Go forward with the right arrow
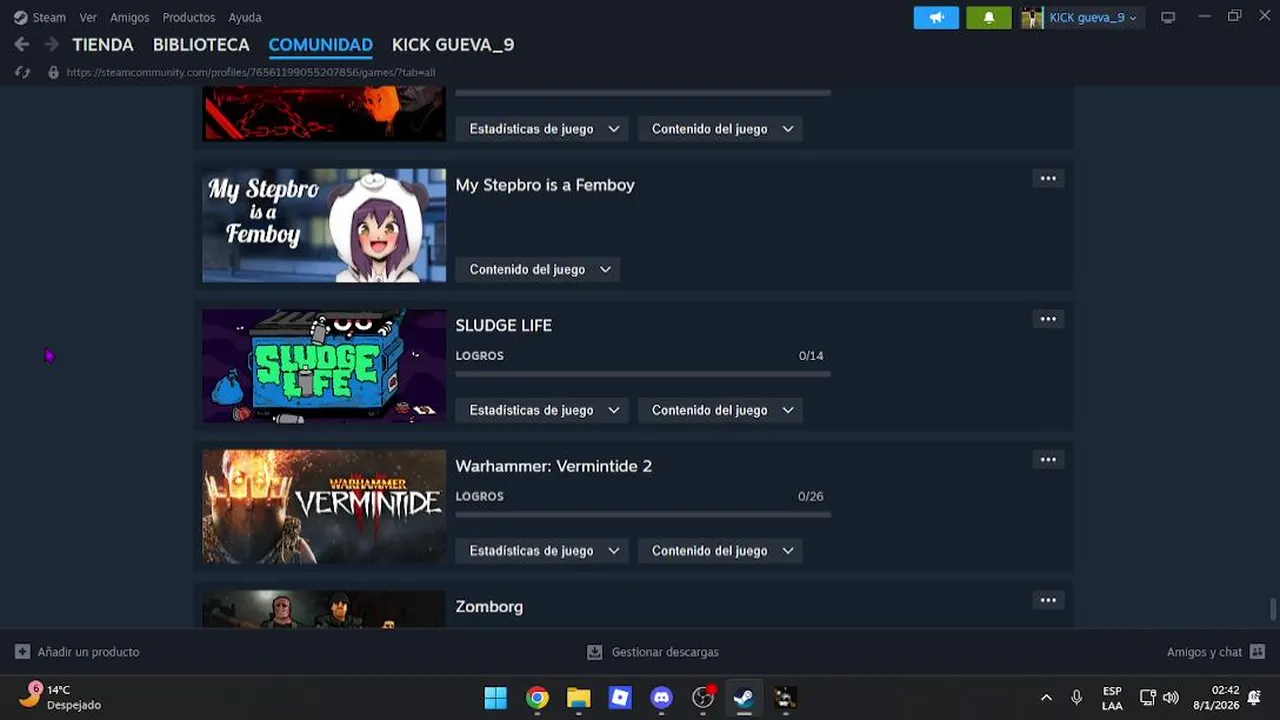This screenshot has height=720, width=1280. click(51, 44)
